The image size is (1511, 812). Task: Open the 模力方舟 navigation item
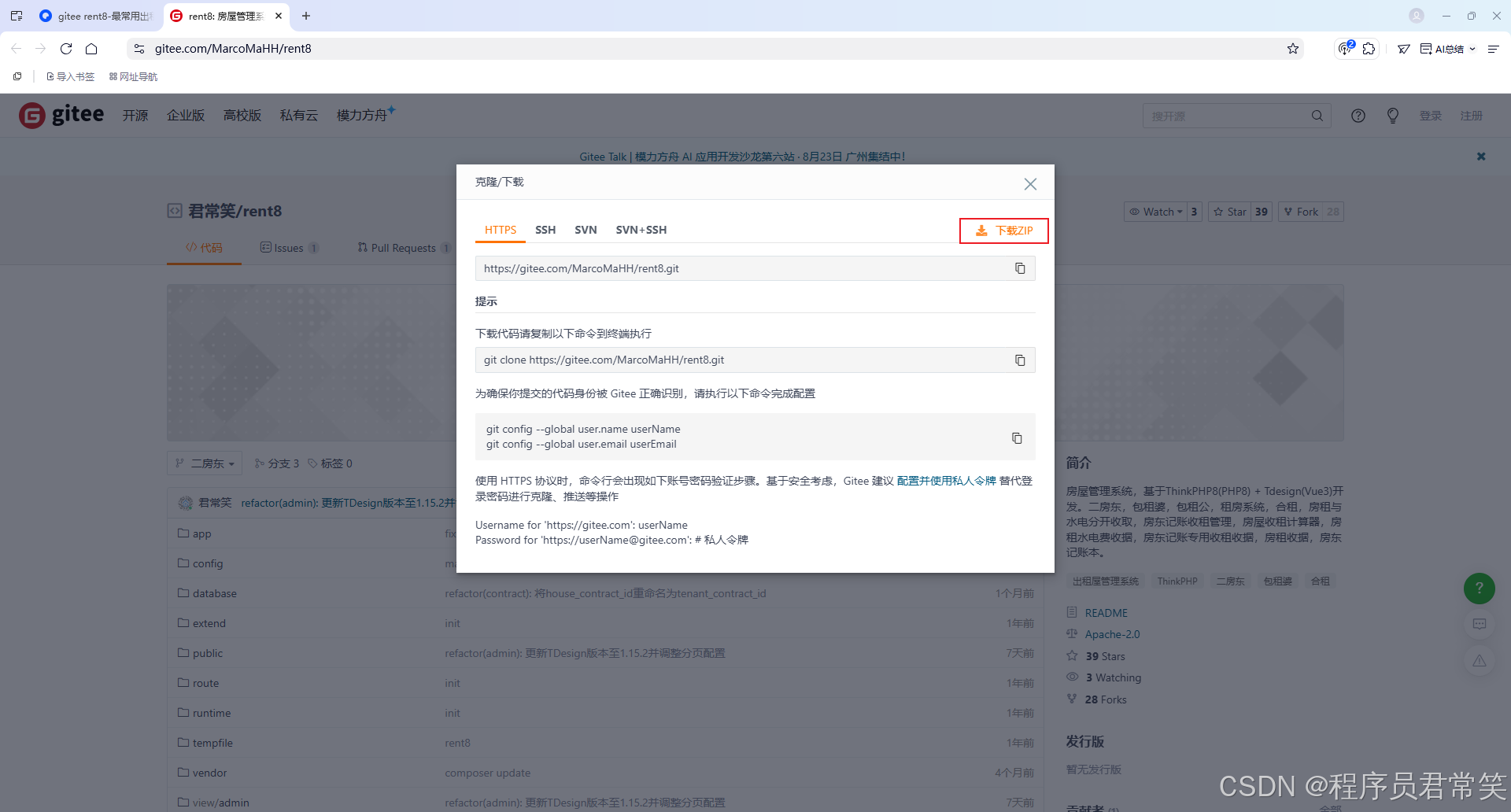[365, 115]
